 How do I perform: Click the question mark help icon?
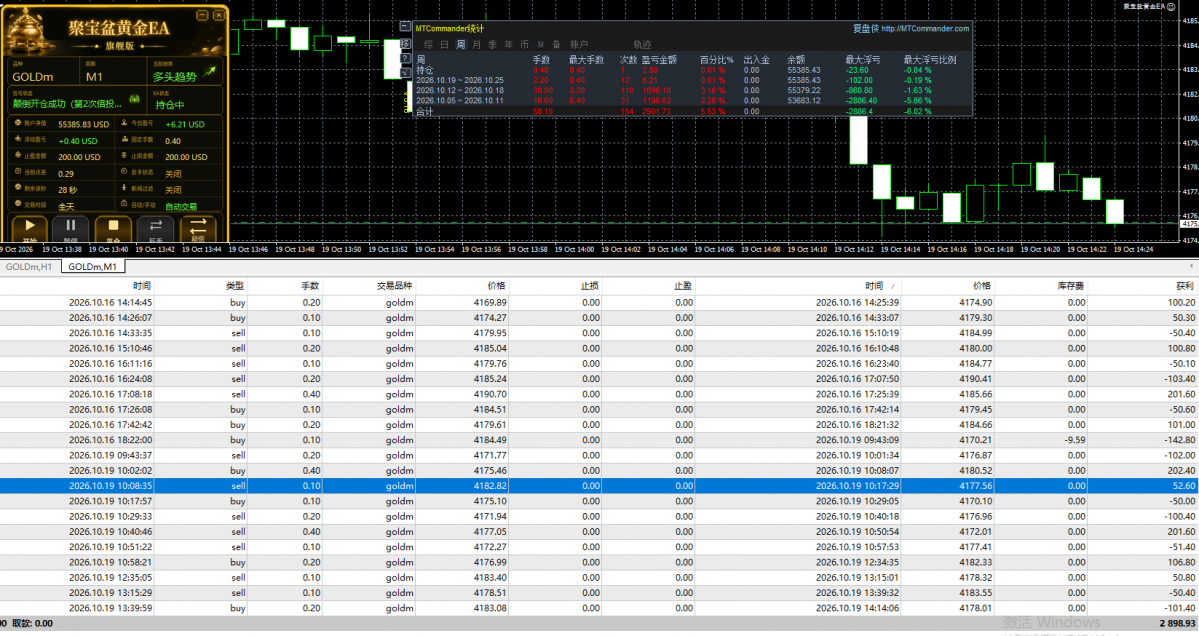tap(405, 58)
